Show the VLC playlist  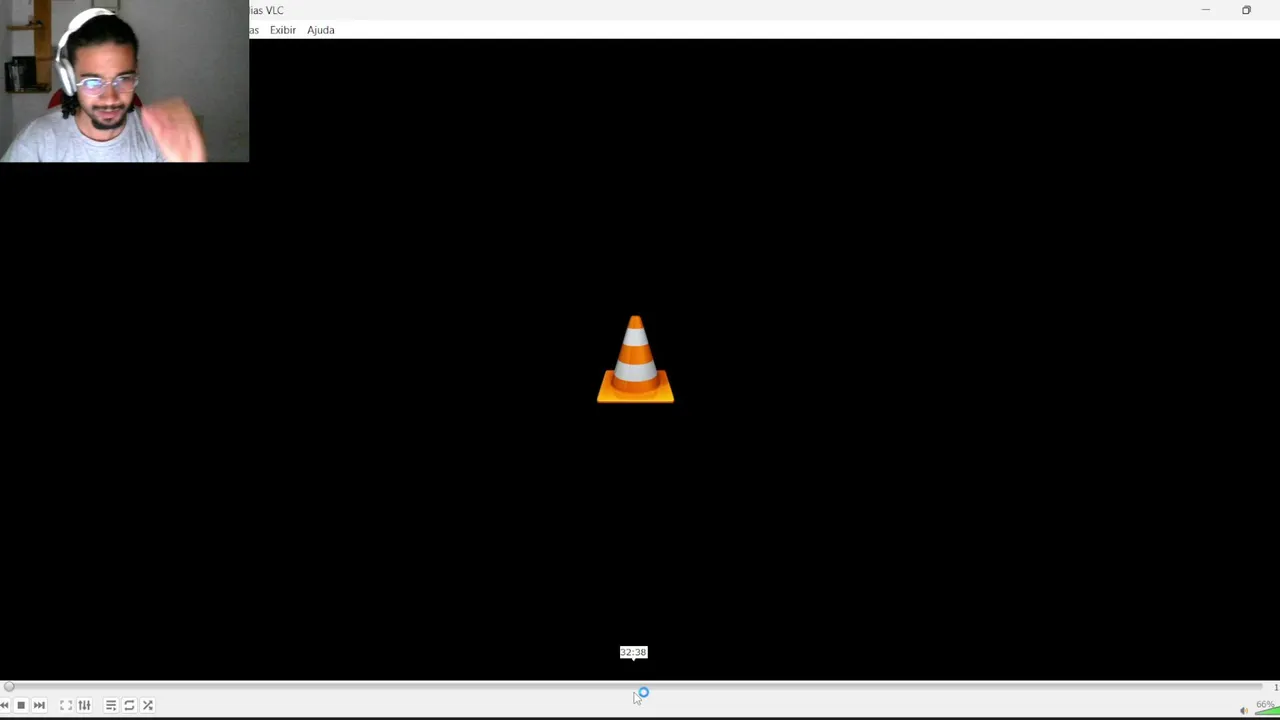point(111,705)
